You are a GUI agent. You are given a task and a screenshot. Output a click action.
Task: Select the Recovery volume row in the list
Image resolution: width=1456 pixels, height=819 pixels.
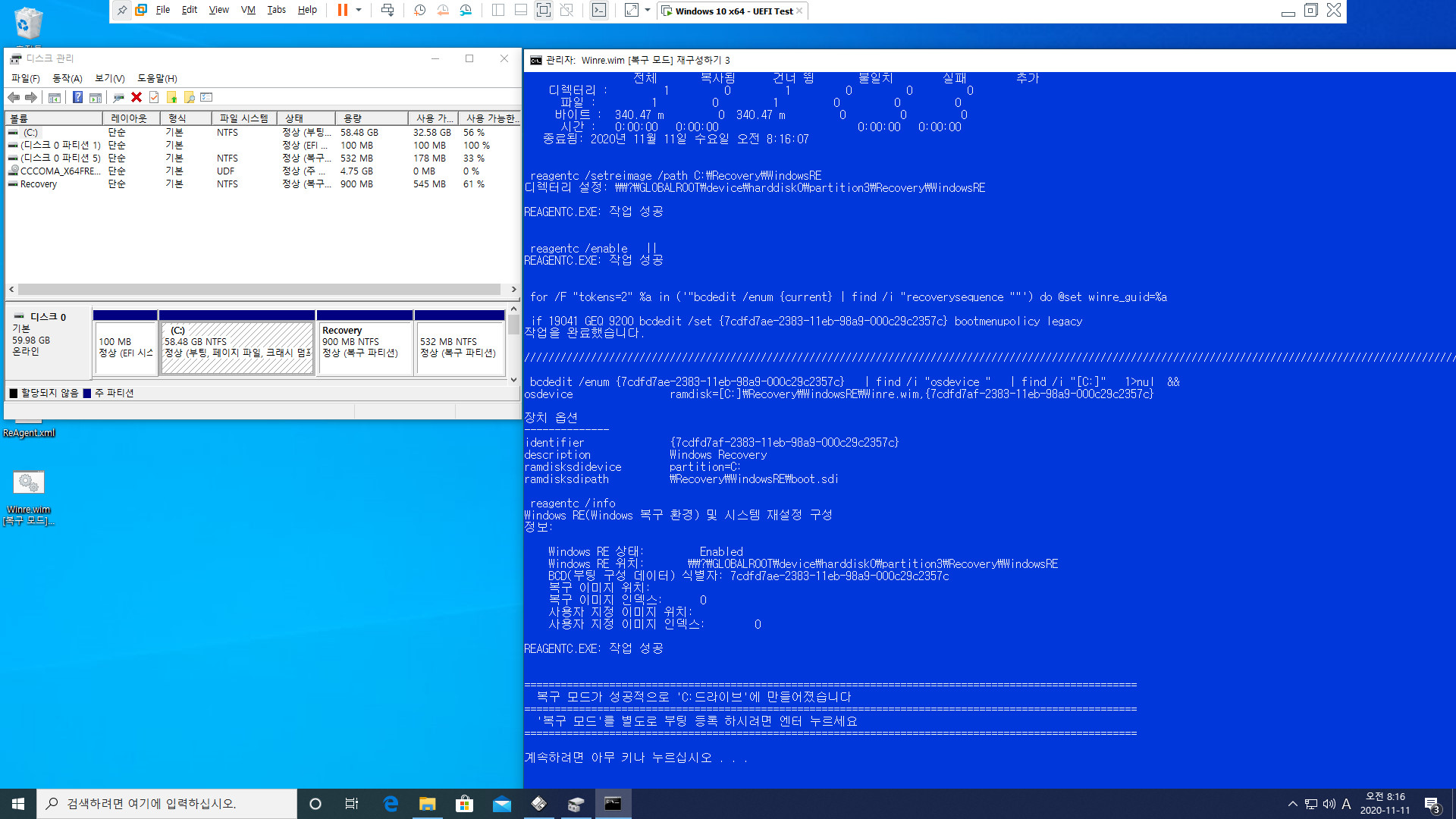pos(262,184)
